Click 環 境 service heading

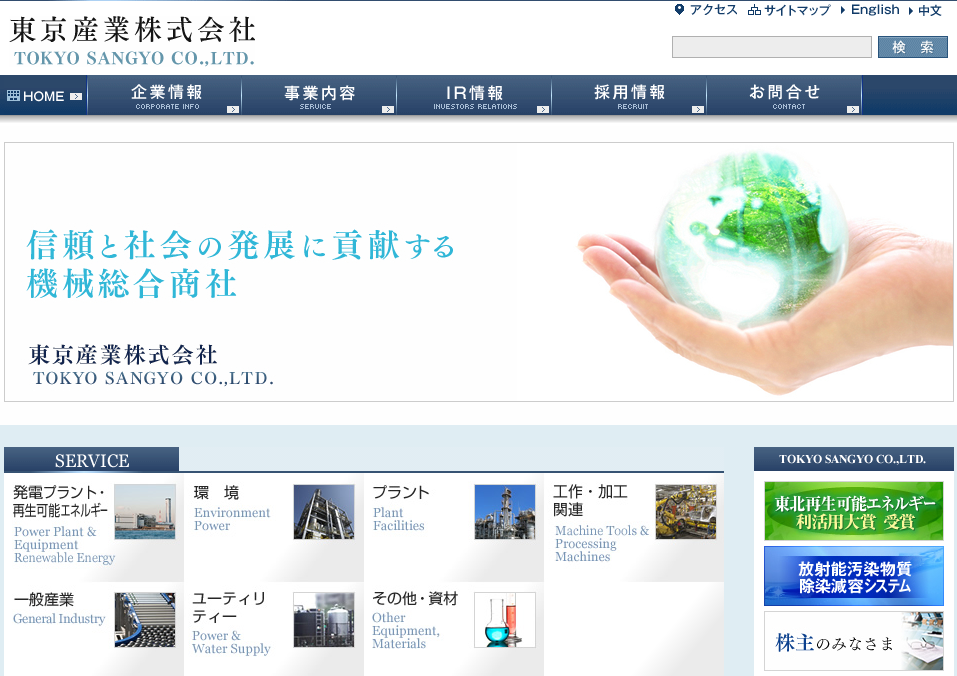pyautogui.click(x=216, y=492)
